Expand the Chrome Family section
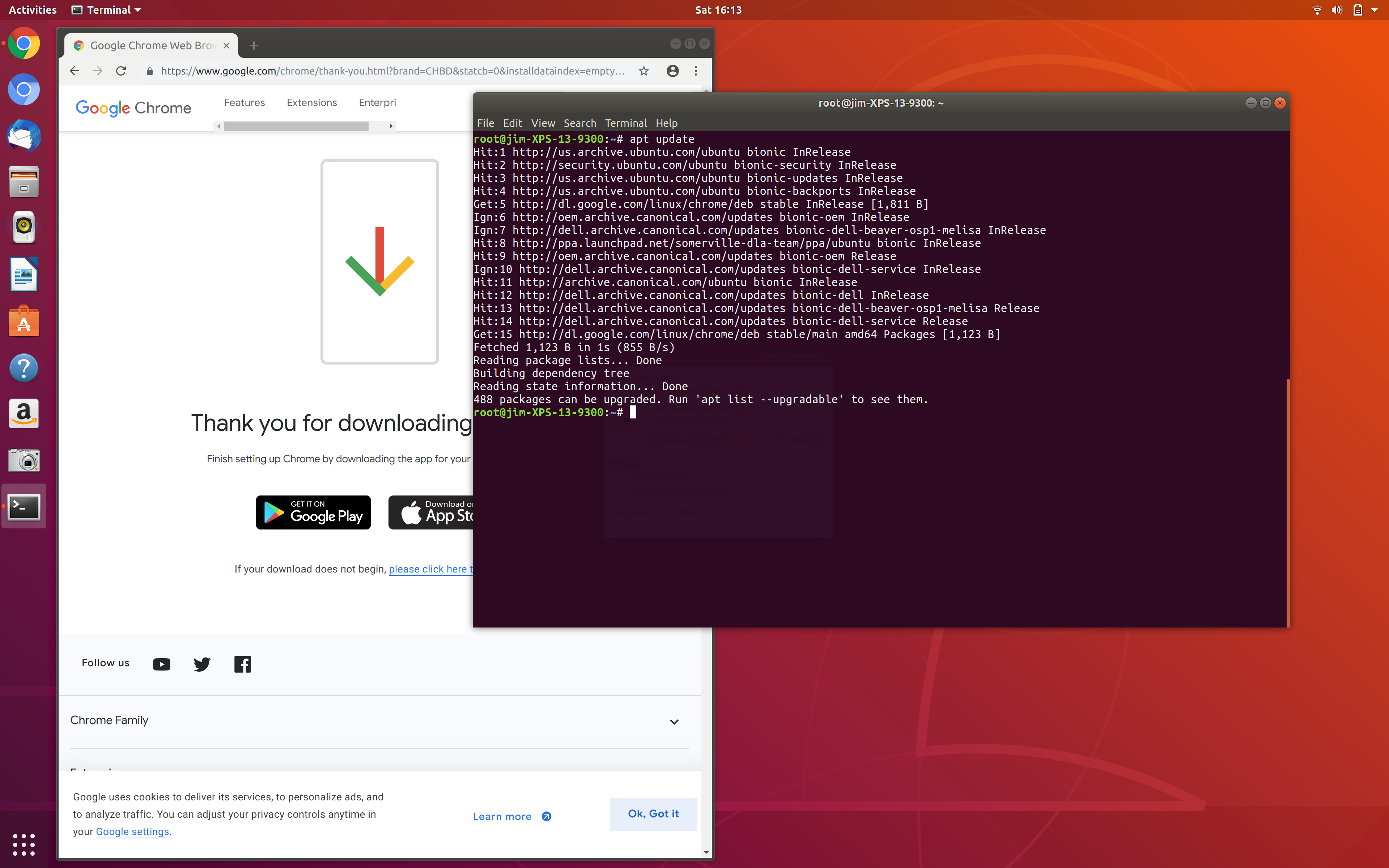 coord(379,721)
